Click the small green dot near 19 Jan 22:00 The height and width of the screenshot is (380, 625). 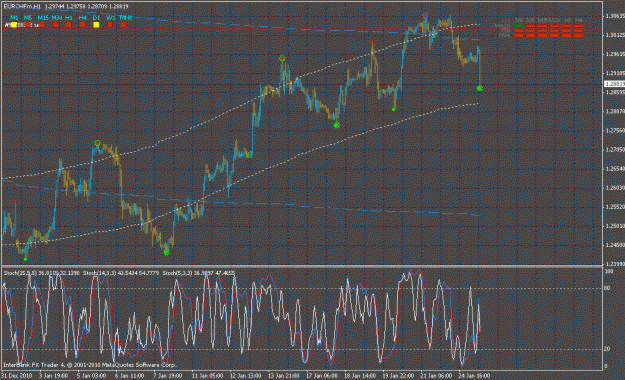[x=393, y=109]
